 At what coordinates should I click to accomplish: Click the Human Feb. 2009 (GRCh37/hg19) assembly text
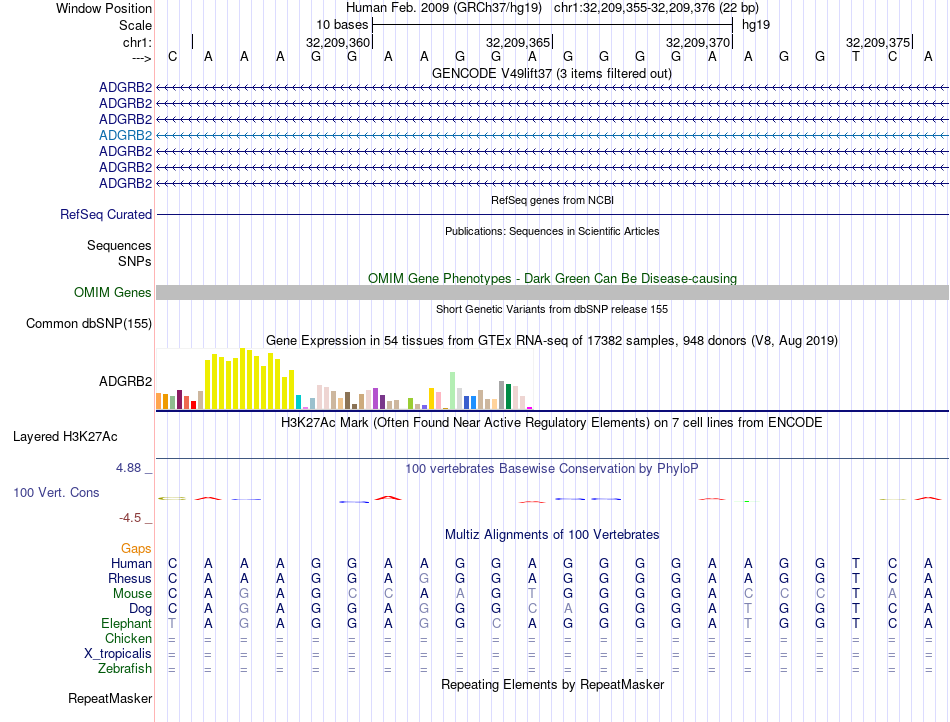tap(443, 8)
